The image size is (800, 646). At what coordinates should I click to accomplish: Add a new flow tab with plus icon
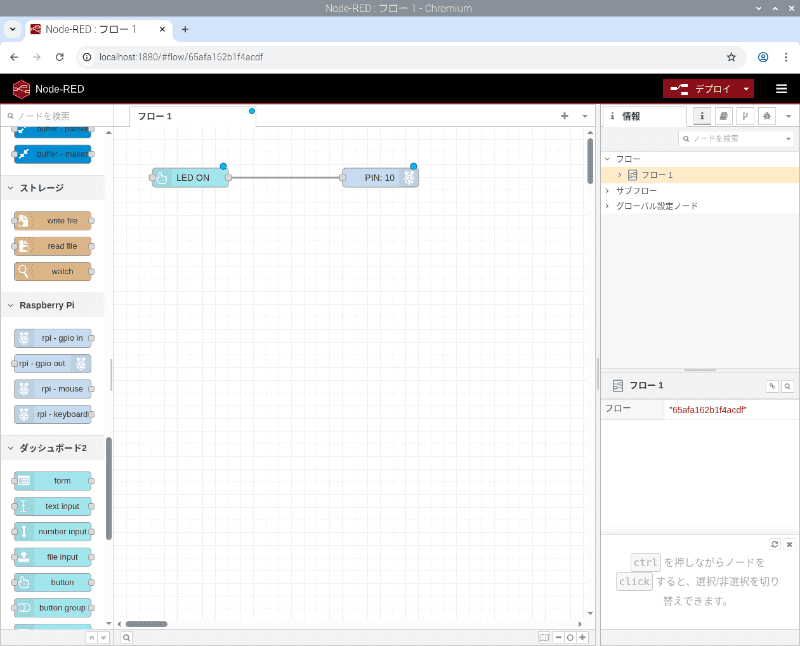564,116
